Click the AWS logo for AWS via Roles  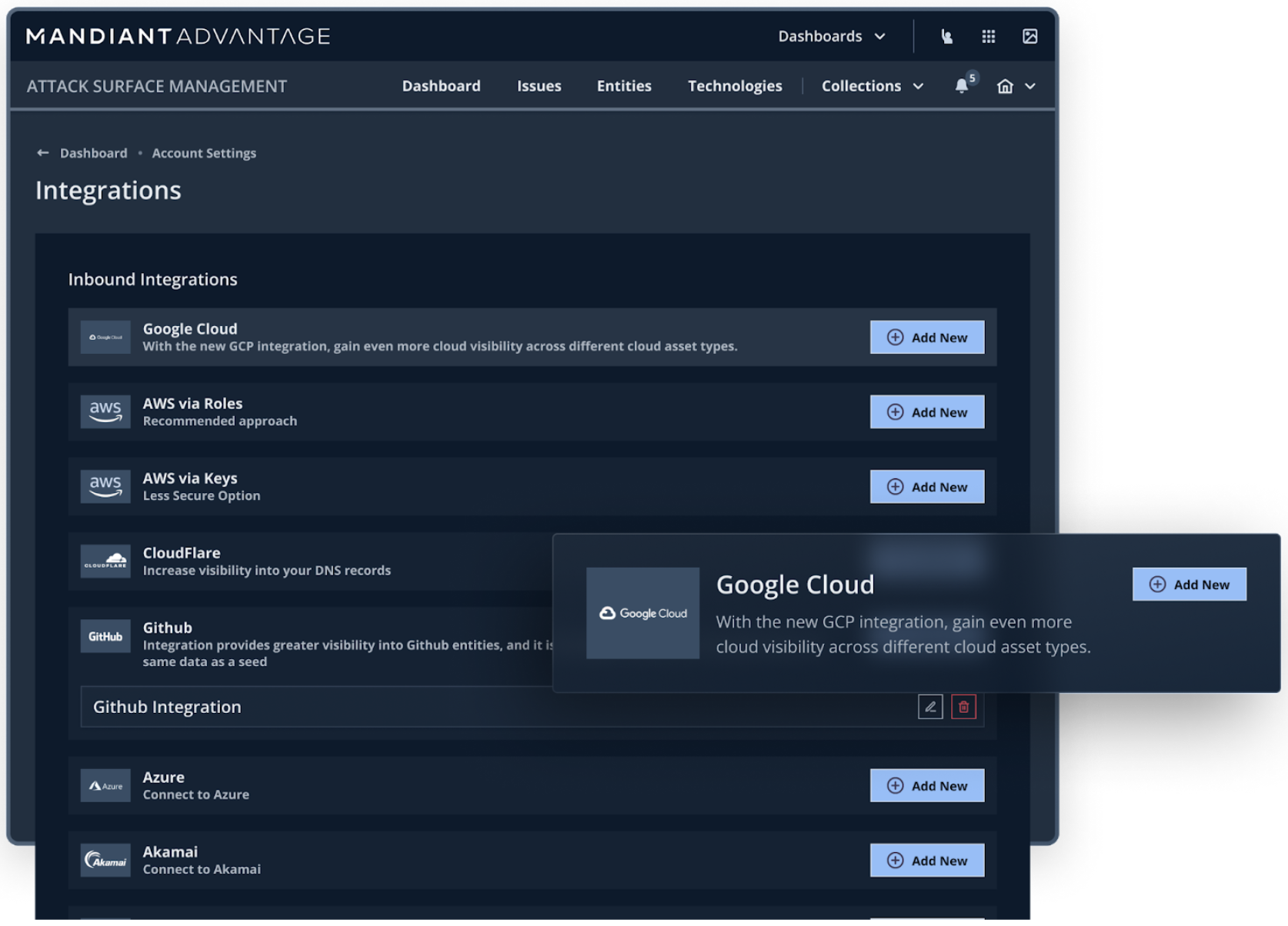point(105,412)
